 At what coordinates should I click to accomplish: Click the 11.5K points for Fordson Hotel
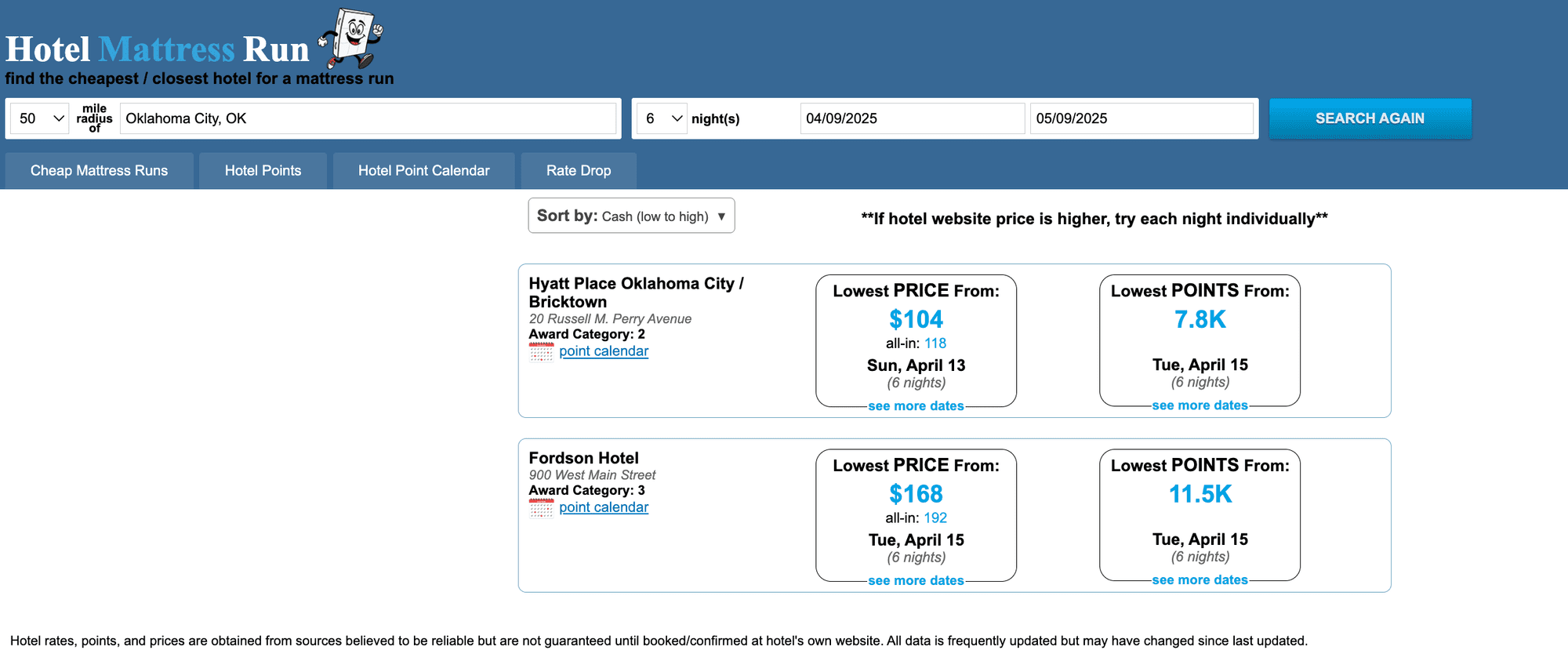pyautogui.click(x=1200, y=494)
